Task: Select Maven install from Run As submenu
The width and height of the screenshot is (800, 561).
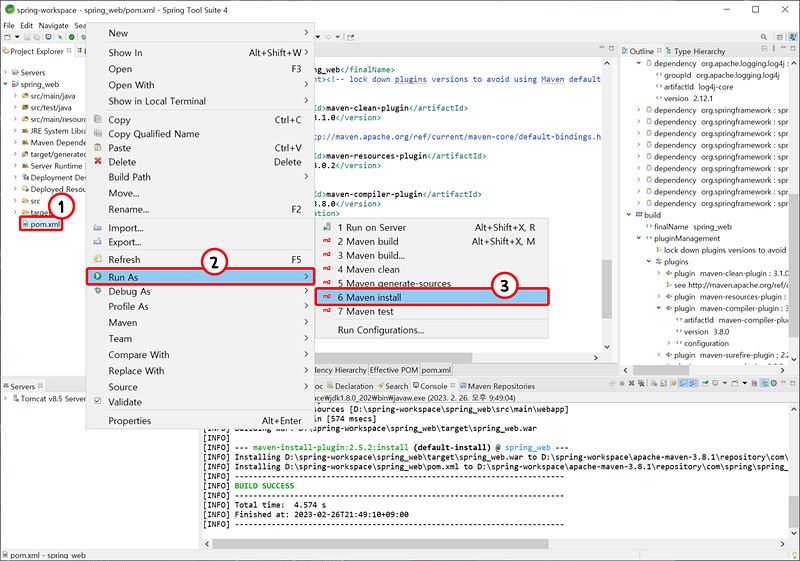Action: pos(432,297)
